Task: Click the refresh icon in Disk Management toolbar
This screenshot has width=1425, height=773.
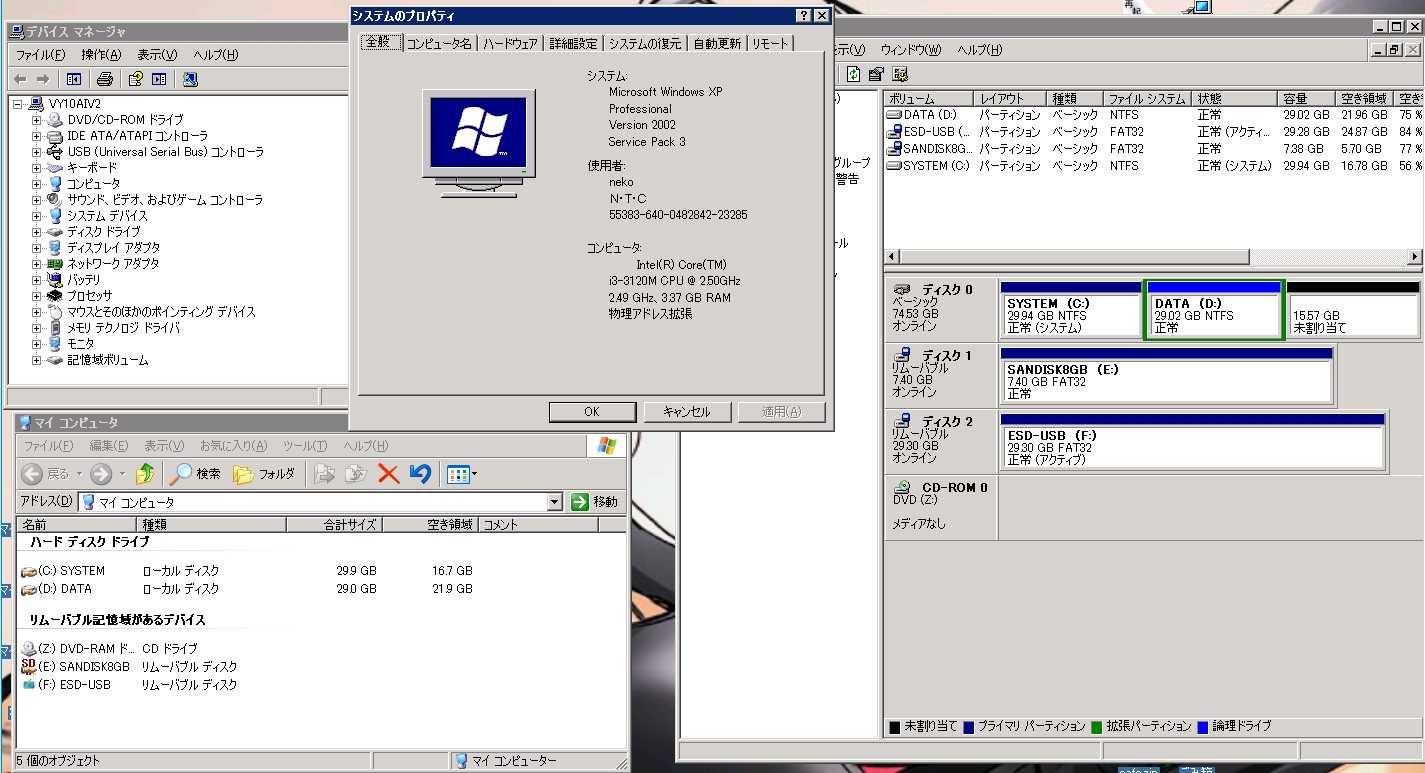Action: click(853, 74)
